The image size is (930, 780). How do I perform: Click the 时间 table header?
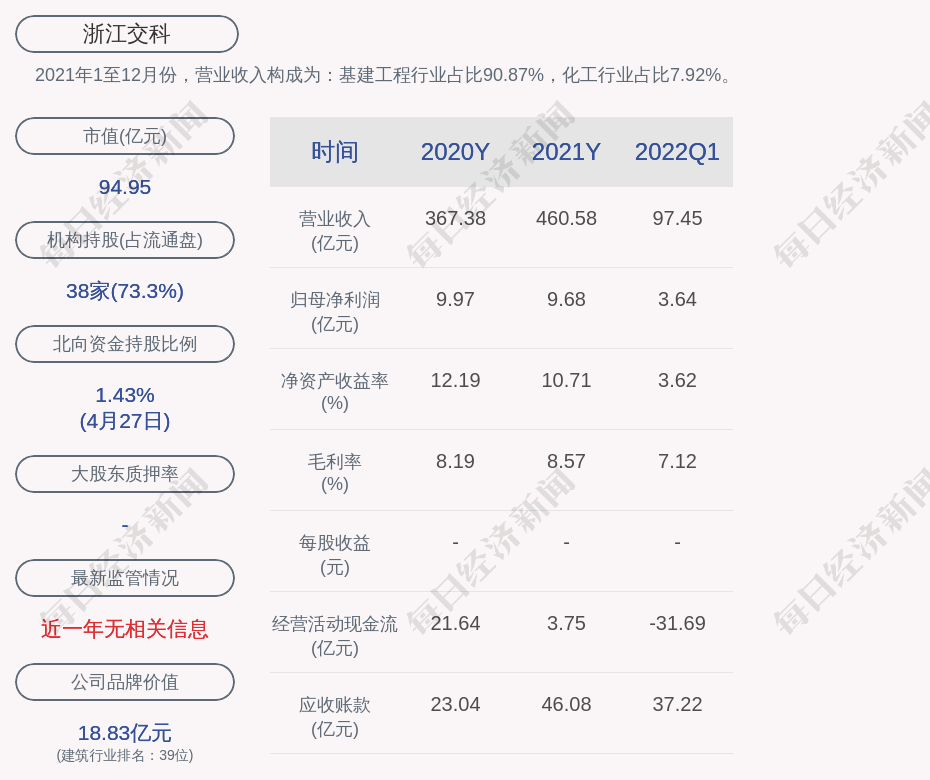click(335, 152)
